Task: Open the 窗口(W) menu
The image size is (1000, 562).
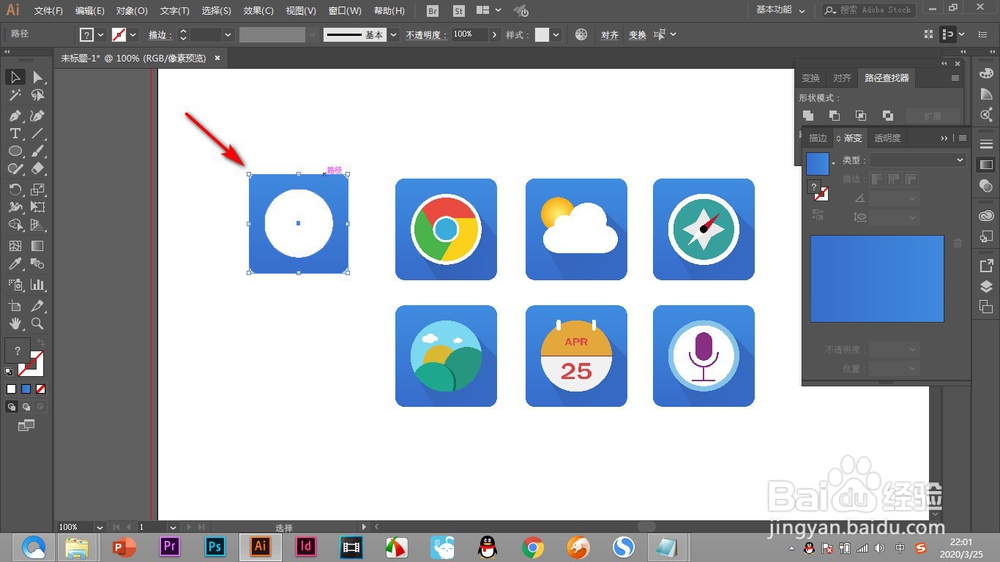Action: (344, 11)
